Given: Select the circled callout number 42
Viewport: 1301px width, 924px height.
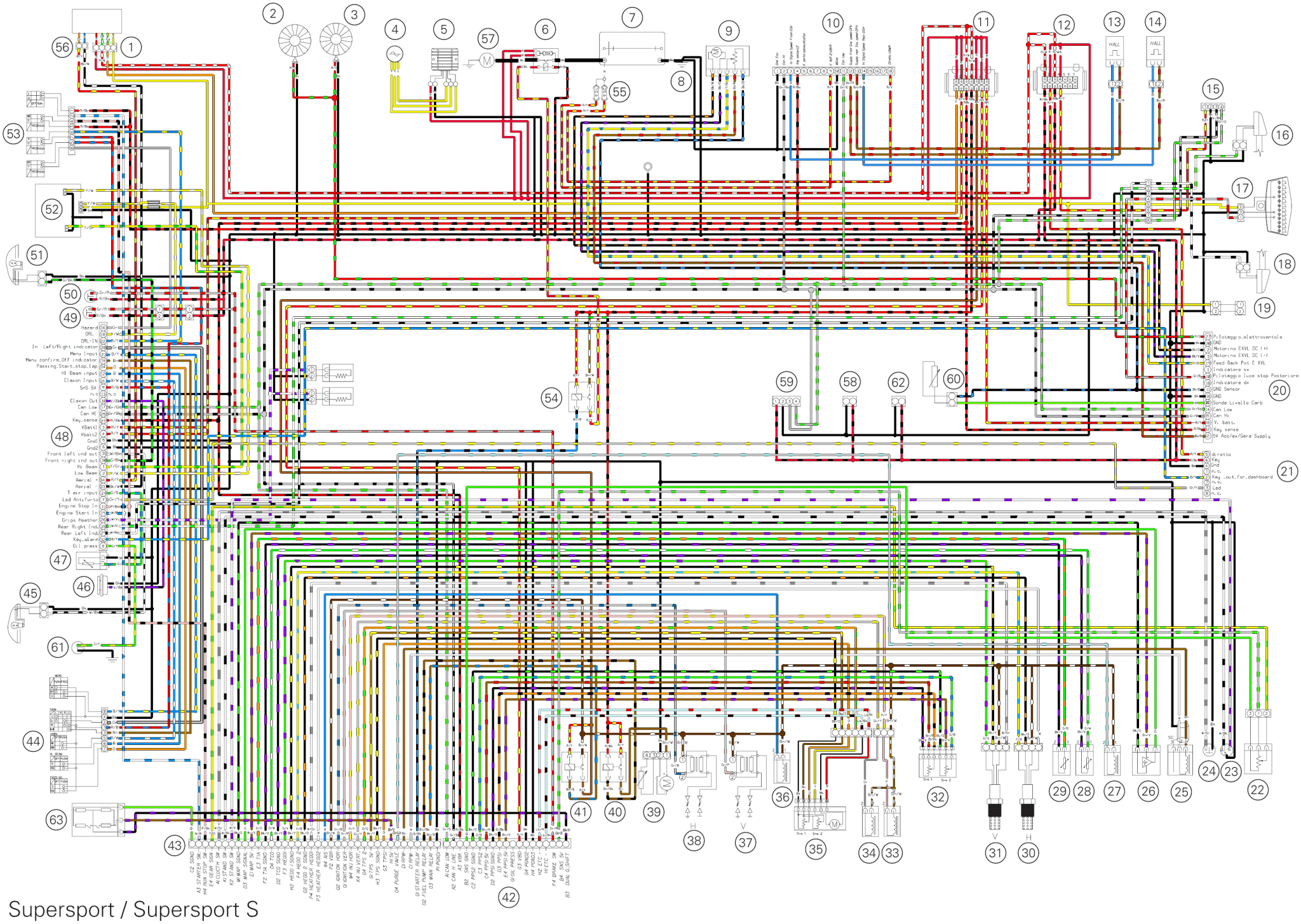Looking at the screenshot, I should (x=509, y=897).
